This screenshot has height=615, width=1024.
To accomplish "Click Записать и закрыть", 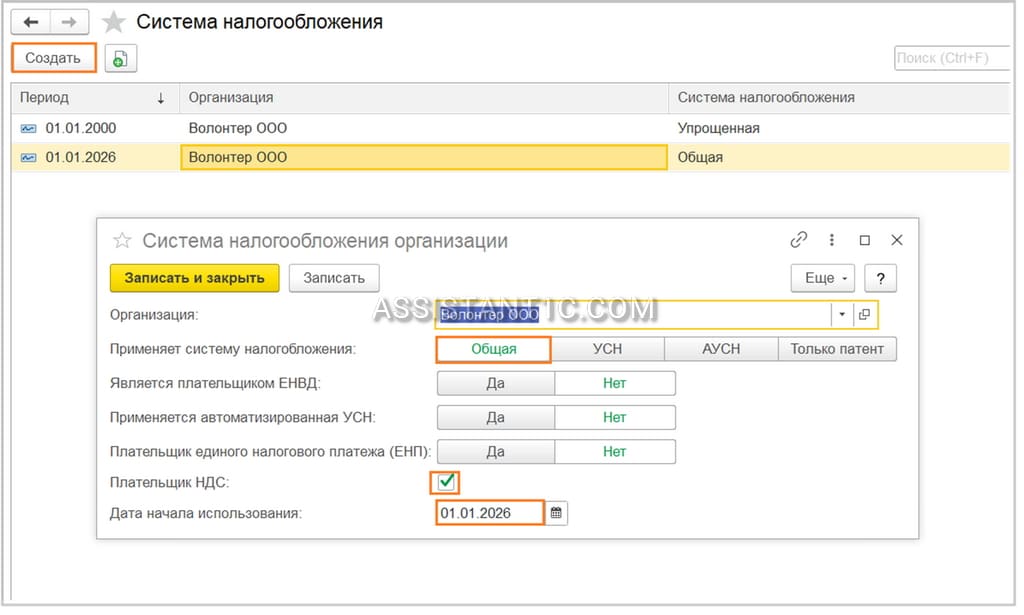I will click(x=195, y=279).
